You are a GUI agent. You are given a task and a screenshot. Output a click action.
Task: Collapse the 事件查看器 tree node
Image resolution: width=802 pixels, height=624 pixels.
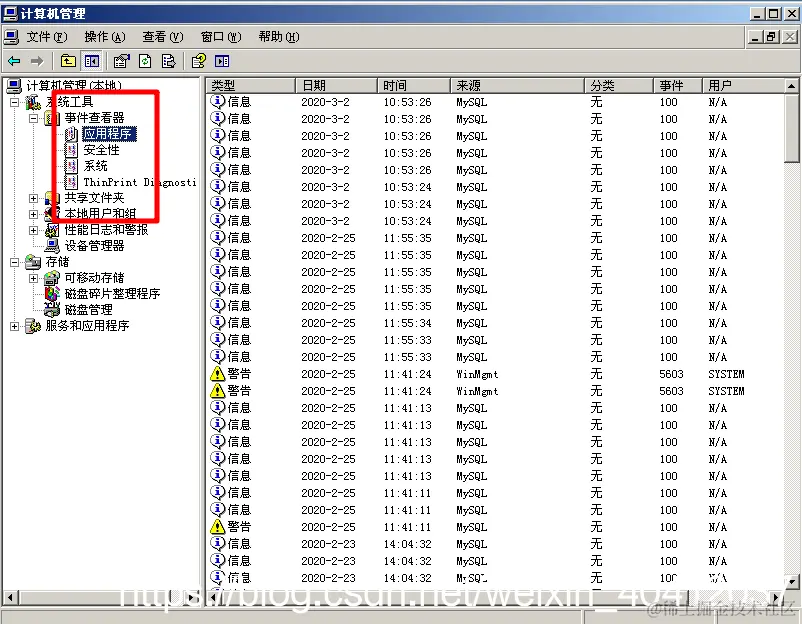[34, 118]
